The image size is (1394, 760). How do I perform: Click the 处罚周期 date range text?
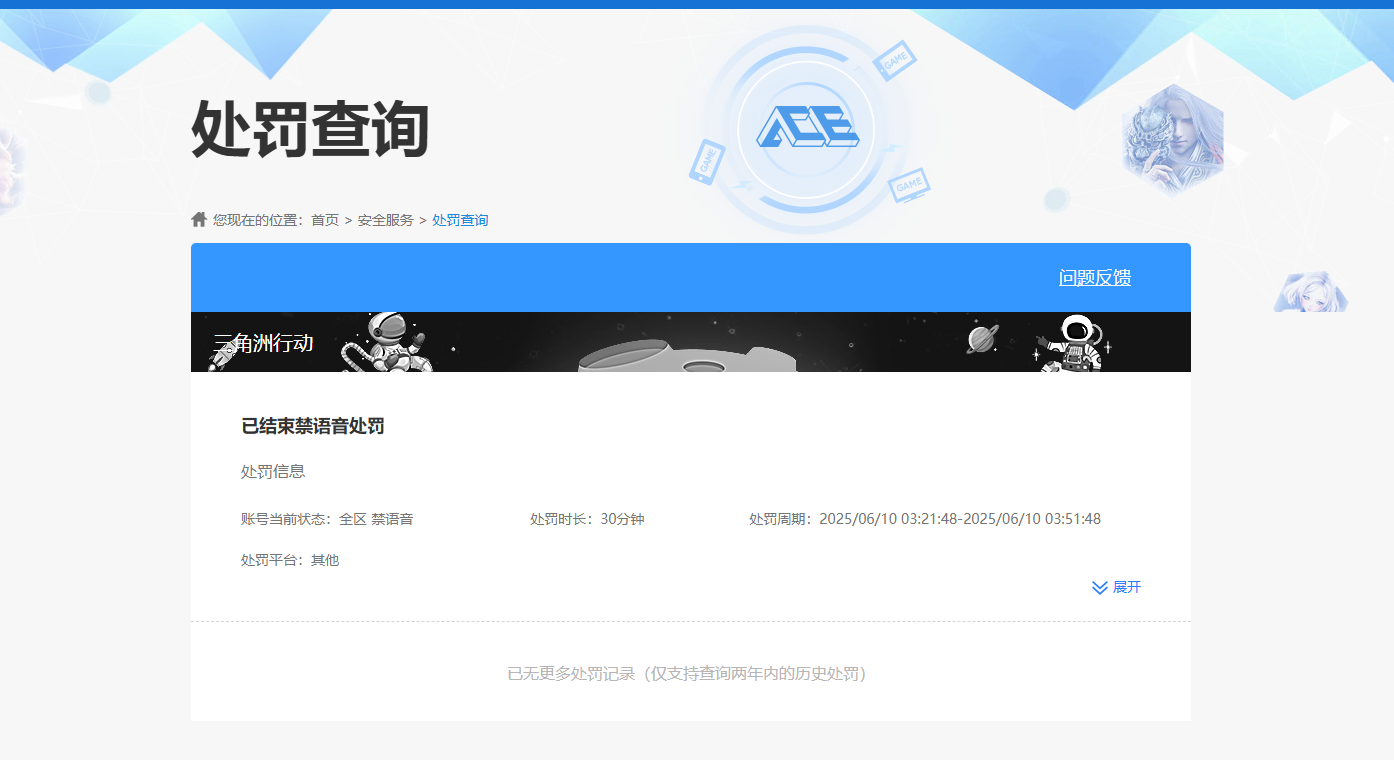925,519
